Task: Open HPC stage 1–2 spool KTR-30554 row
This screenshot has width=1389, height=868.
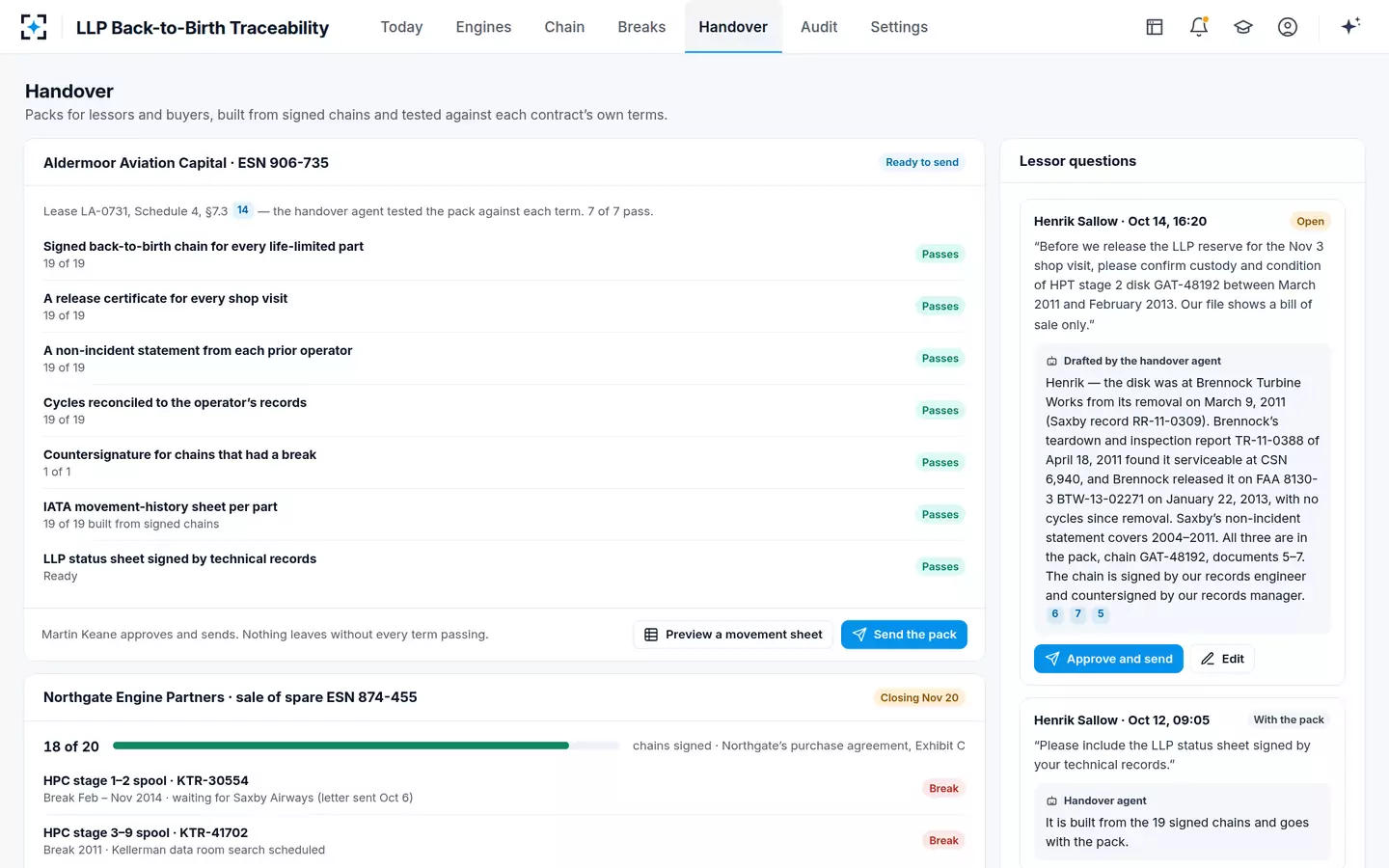Action: pos(504,789)
